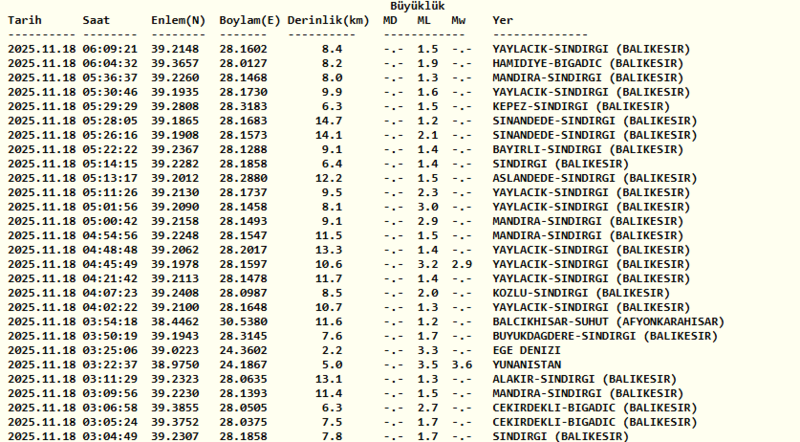Click latitude 39.3855
The image size is (800, 442).
(x=175, y=407)
